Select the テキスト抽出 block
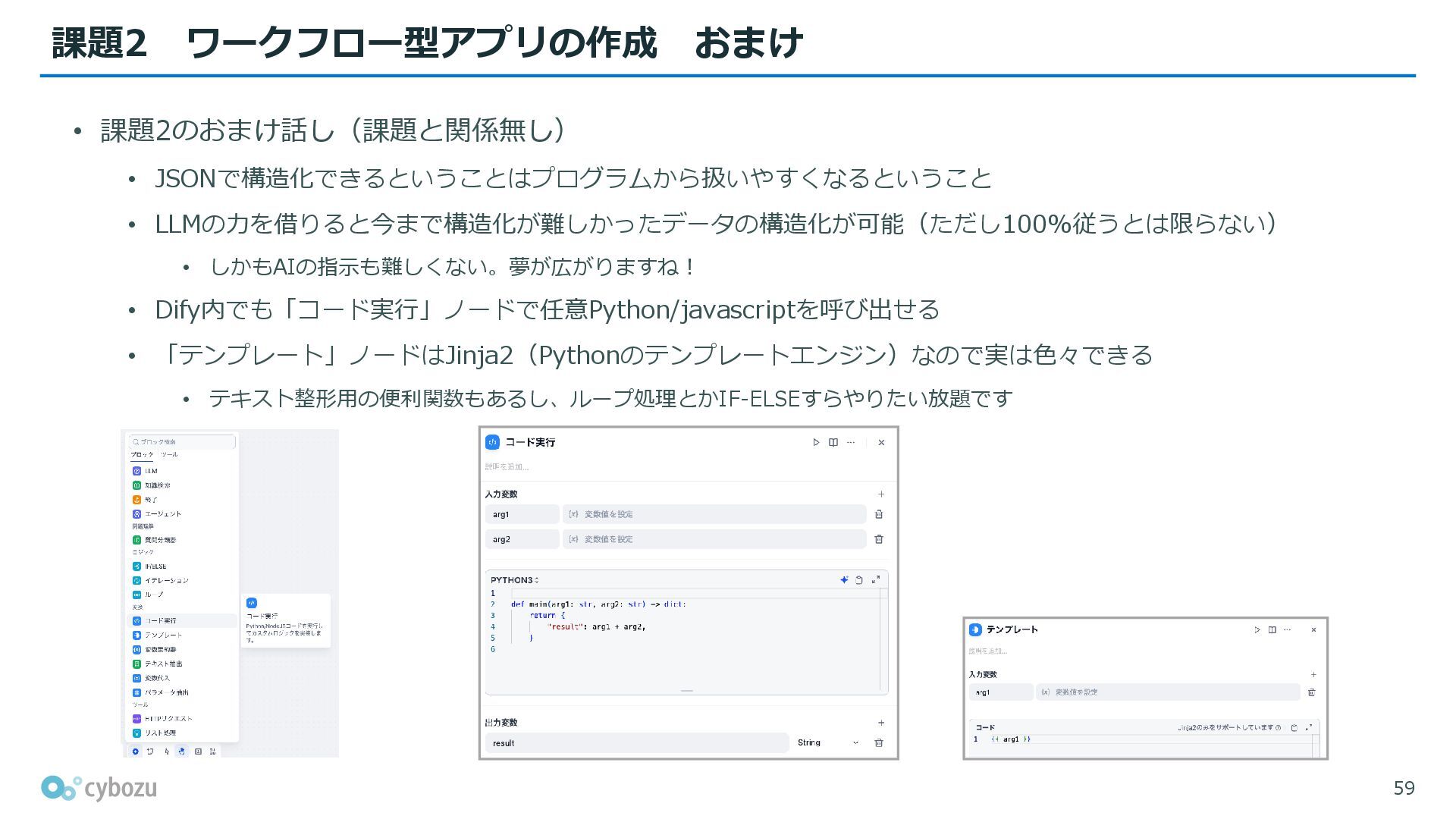This screenshot has height=819, width=1456. pos(183,664)
